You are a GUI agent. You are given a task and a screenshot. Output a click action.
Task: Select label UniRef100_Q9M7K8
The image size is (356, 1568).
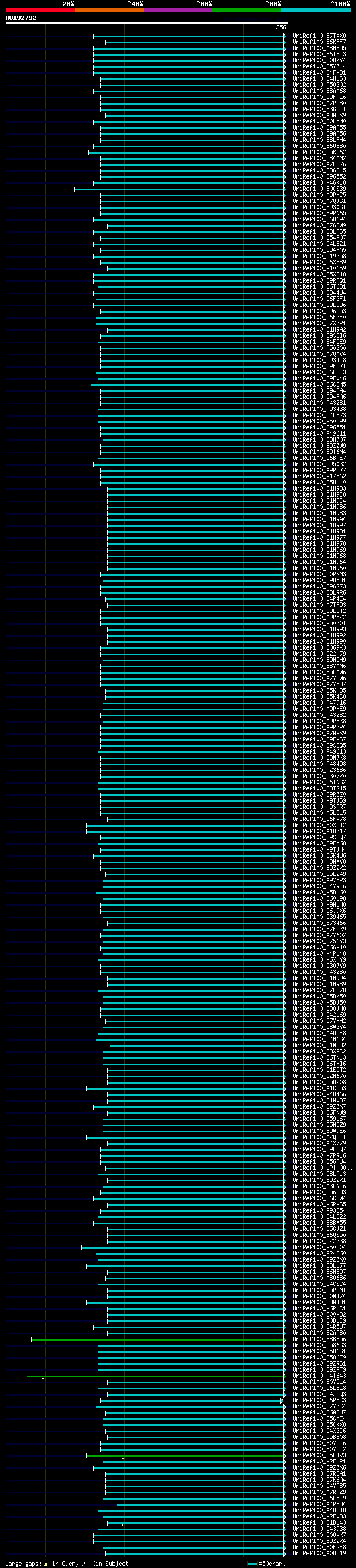319,758
